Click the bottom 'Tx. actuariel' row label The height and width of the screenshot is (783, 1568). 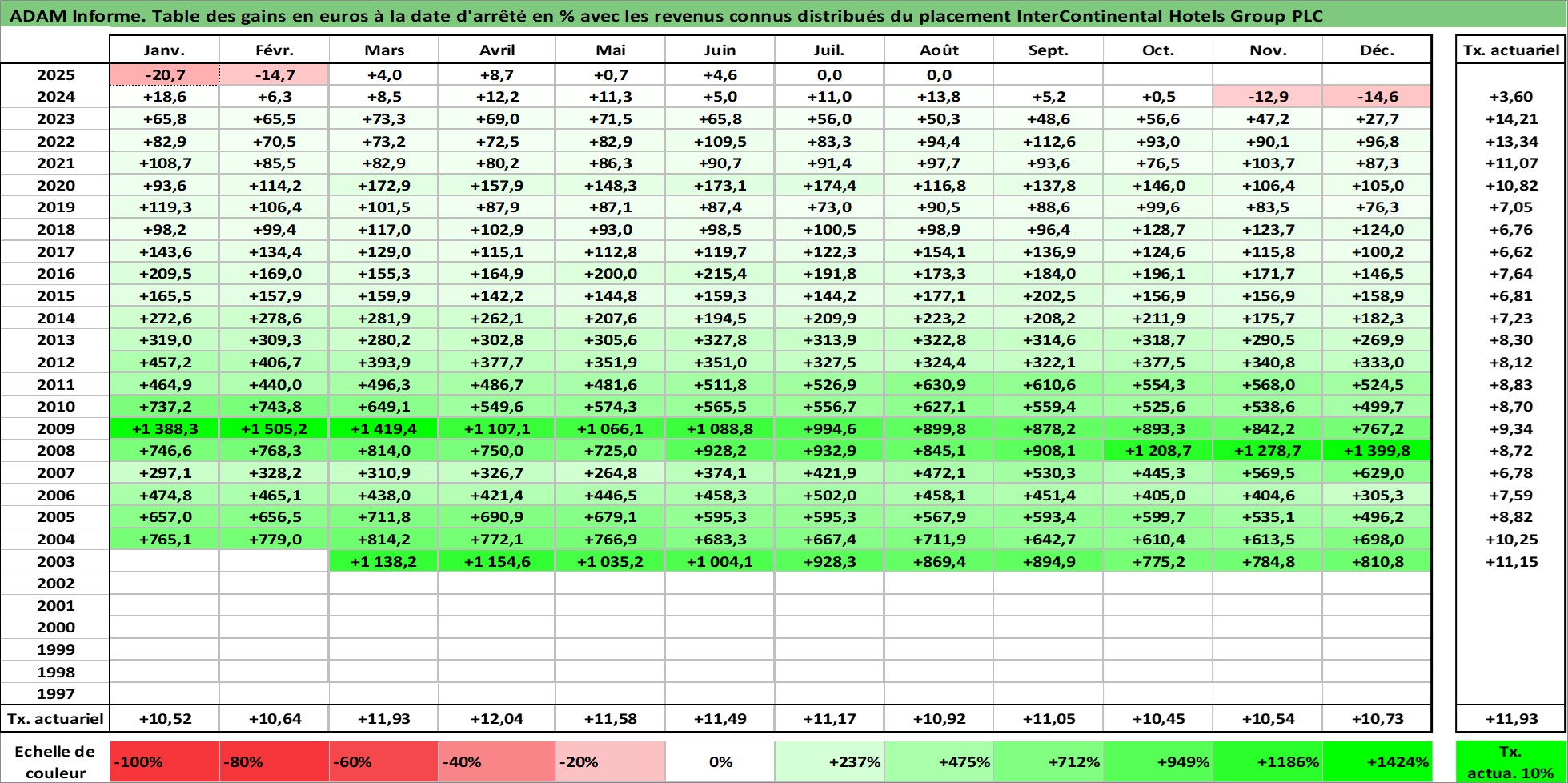pyautogui.click(x=55, y=718)
